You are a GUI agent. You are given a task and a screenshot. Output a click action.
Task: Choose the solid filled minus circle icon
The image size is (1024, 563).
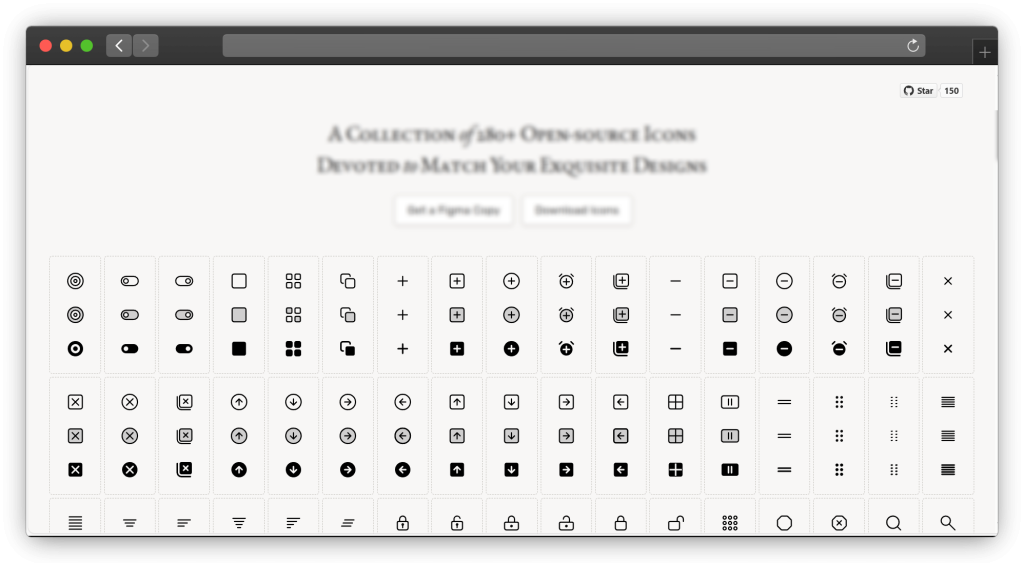point(784,348)
